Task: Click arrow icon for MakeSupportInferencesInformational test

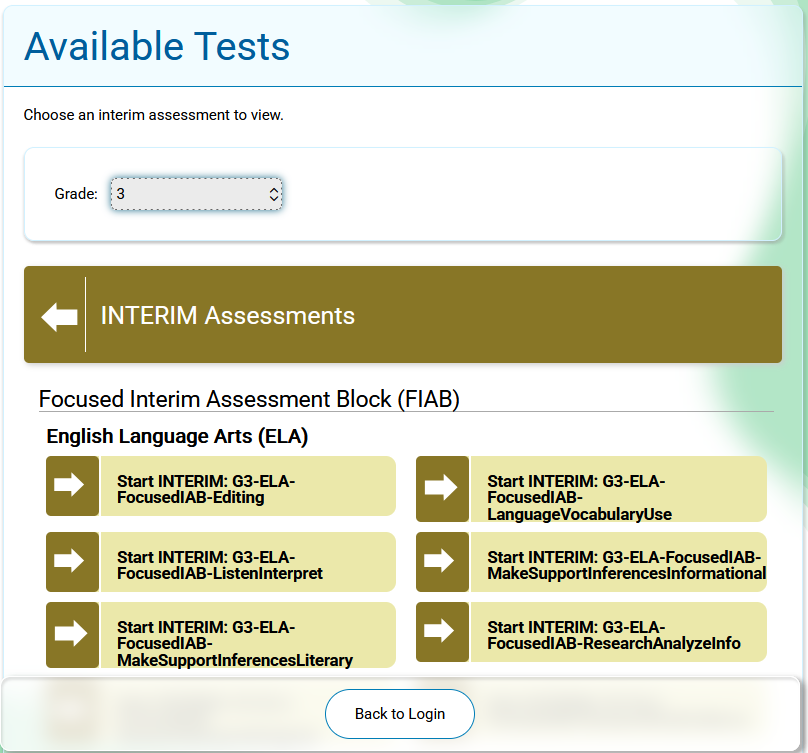Action: (x=440, y=561)
